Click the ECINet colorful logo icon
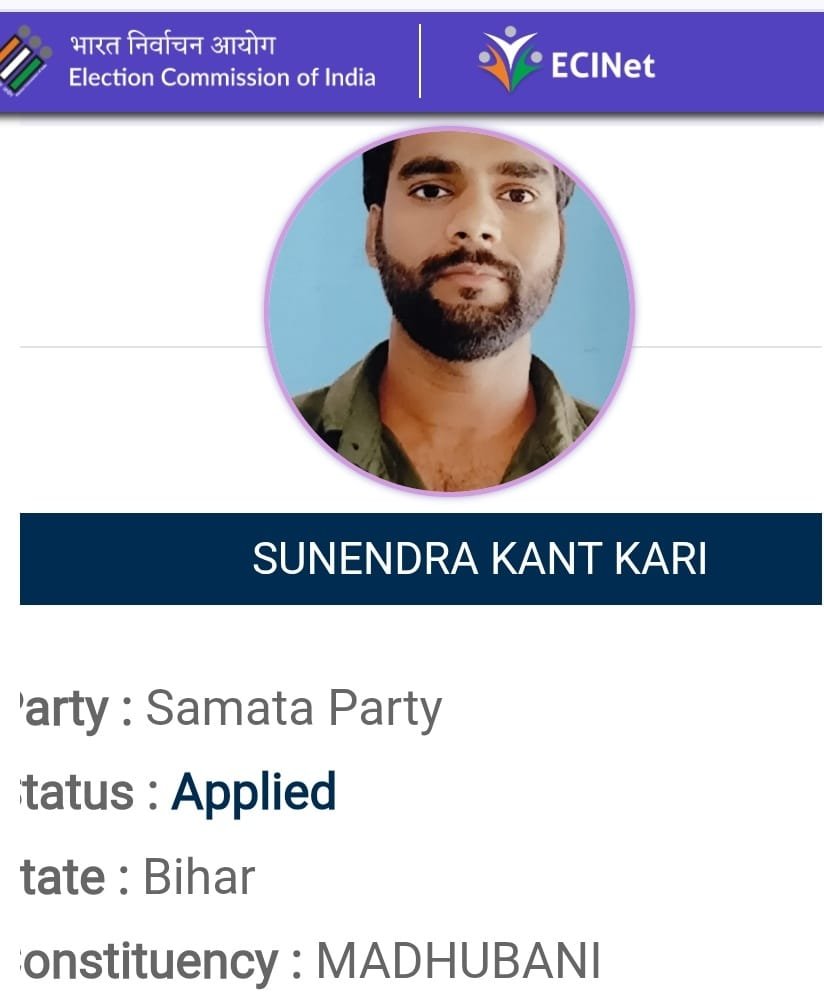 tap(509, 60)
